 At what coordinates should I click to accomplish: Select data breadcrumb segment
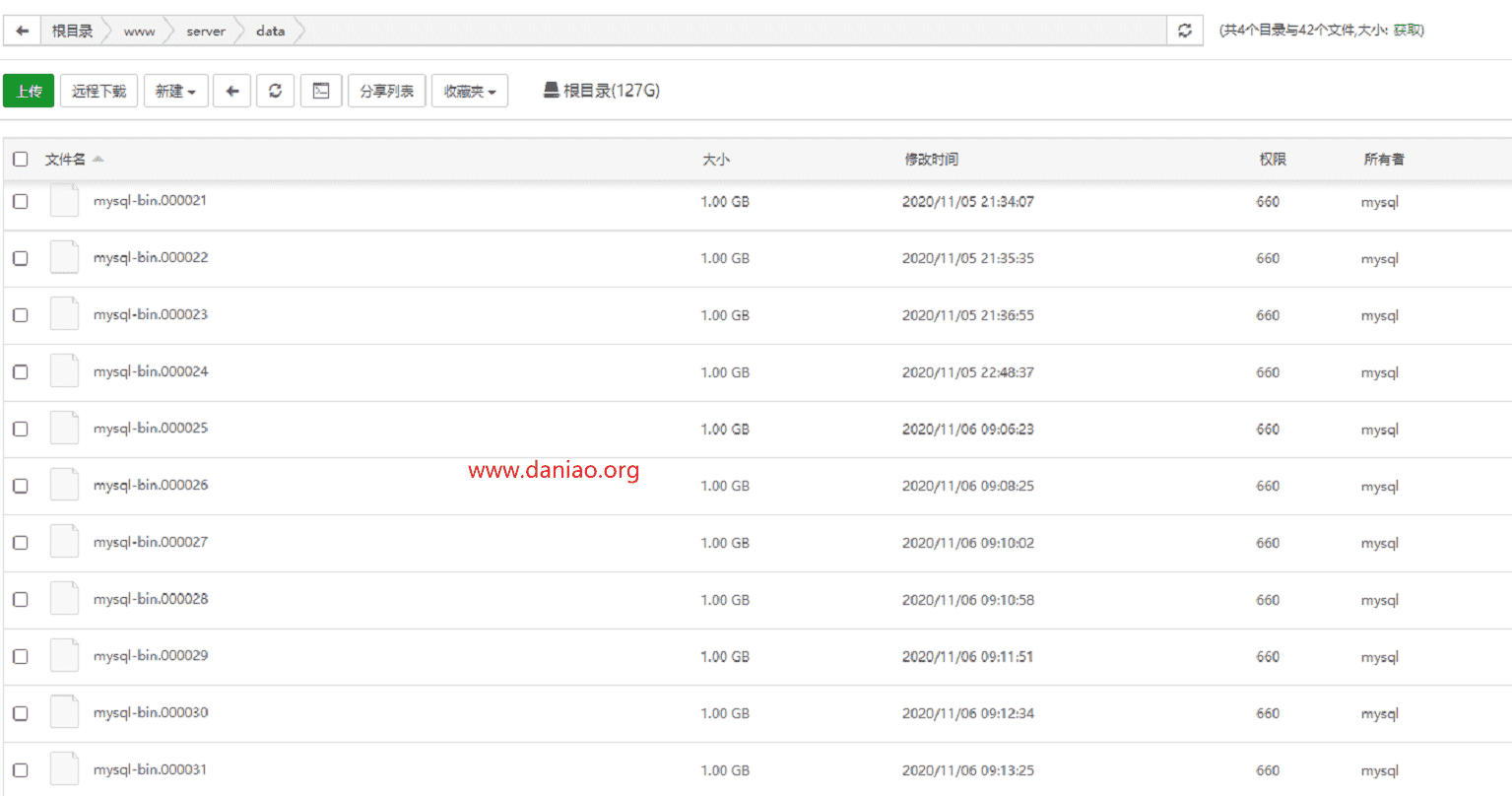[x=270, y=32]
